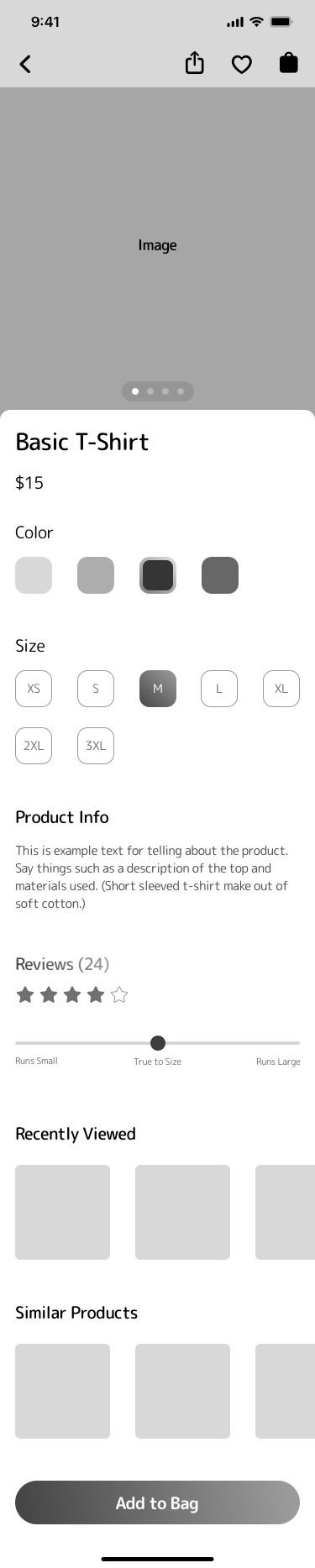Choose size XL option
Image resolution: width=315 pixels, height=1568 pixels.
(281, 689)
